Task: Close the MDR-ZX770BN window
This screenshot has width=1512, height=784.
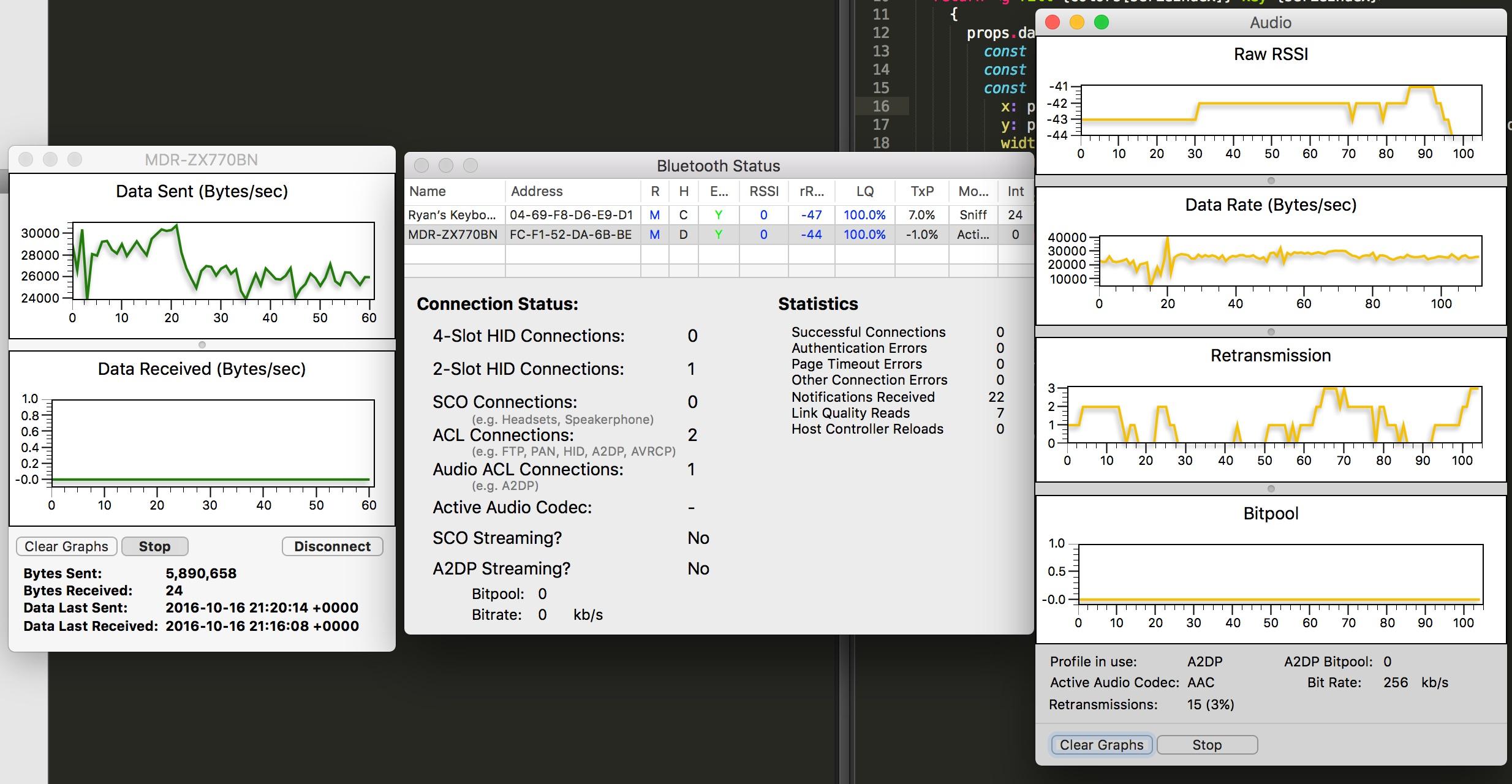Action: [26, 159]
